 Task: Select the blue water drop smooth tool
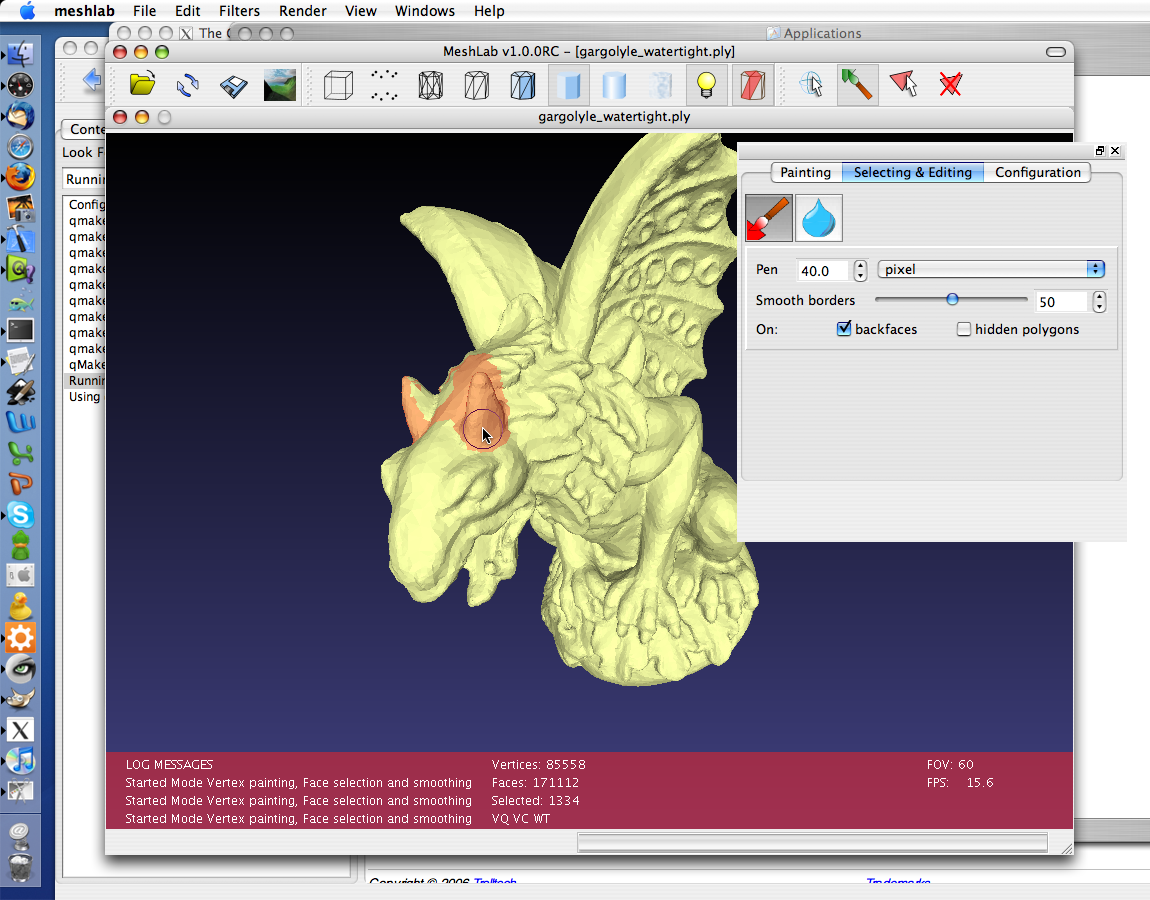[818, 218]
